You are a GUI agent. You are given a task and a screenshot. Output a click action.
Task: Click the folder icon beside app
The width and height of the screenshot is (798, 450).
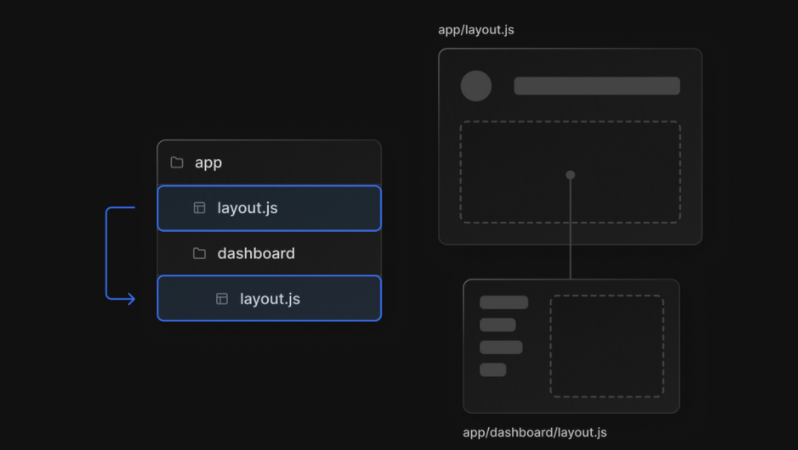click(x=177, y=162)
